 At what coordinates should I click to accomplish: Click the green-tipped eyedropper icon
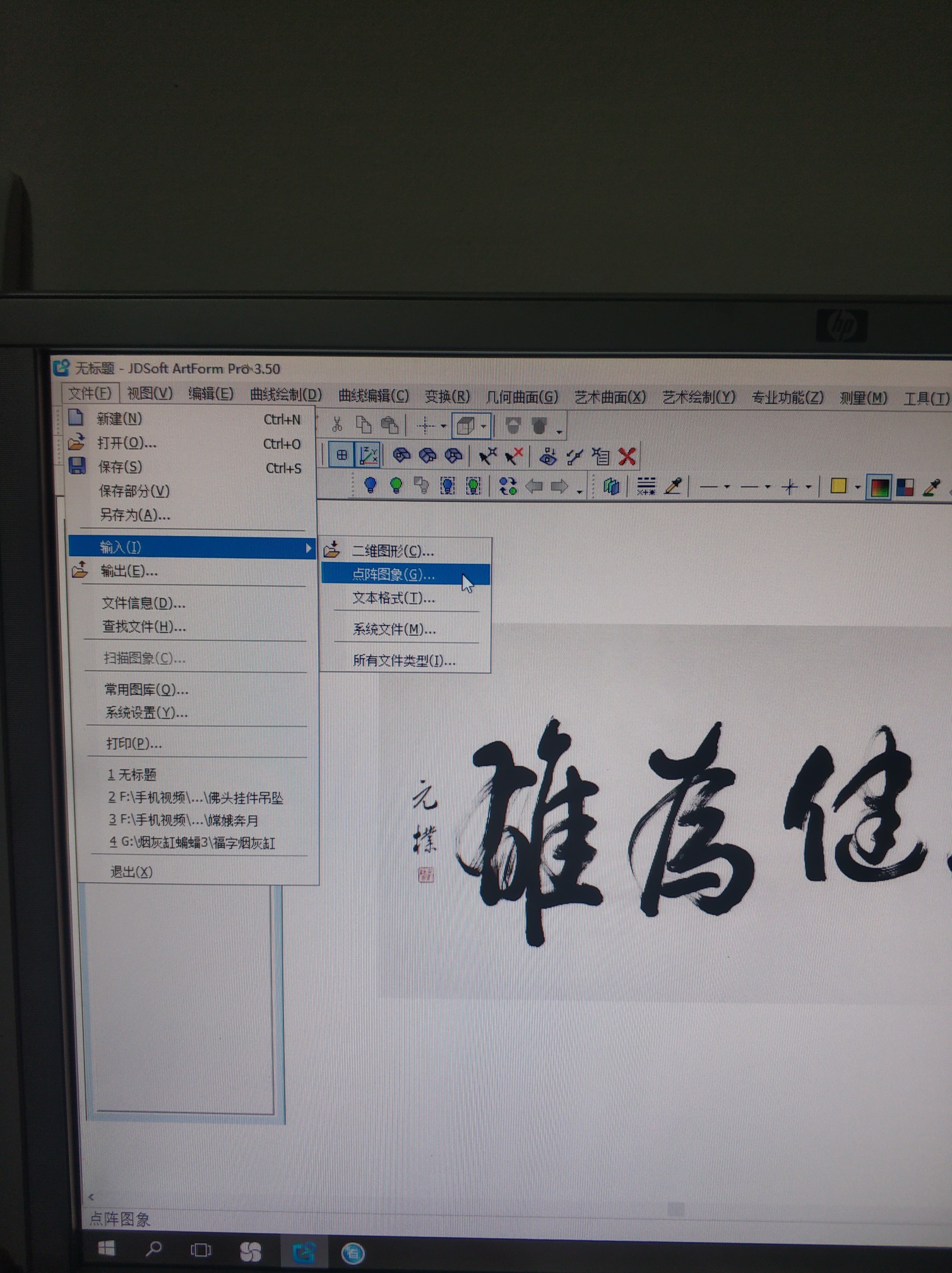931,487
